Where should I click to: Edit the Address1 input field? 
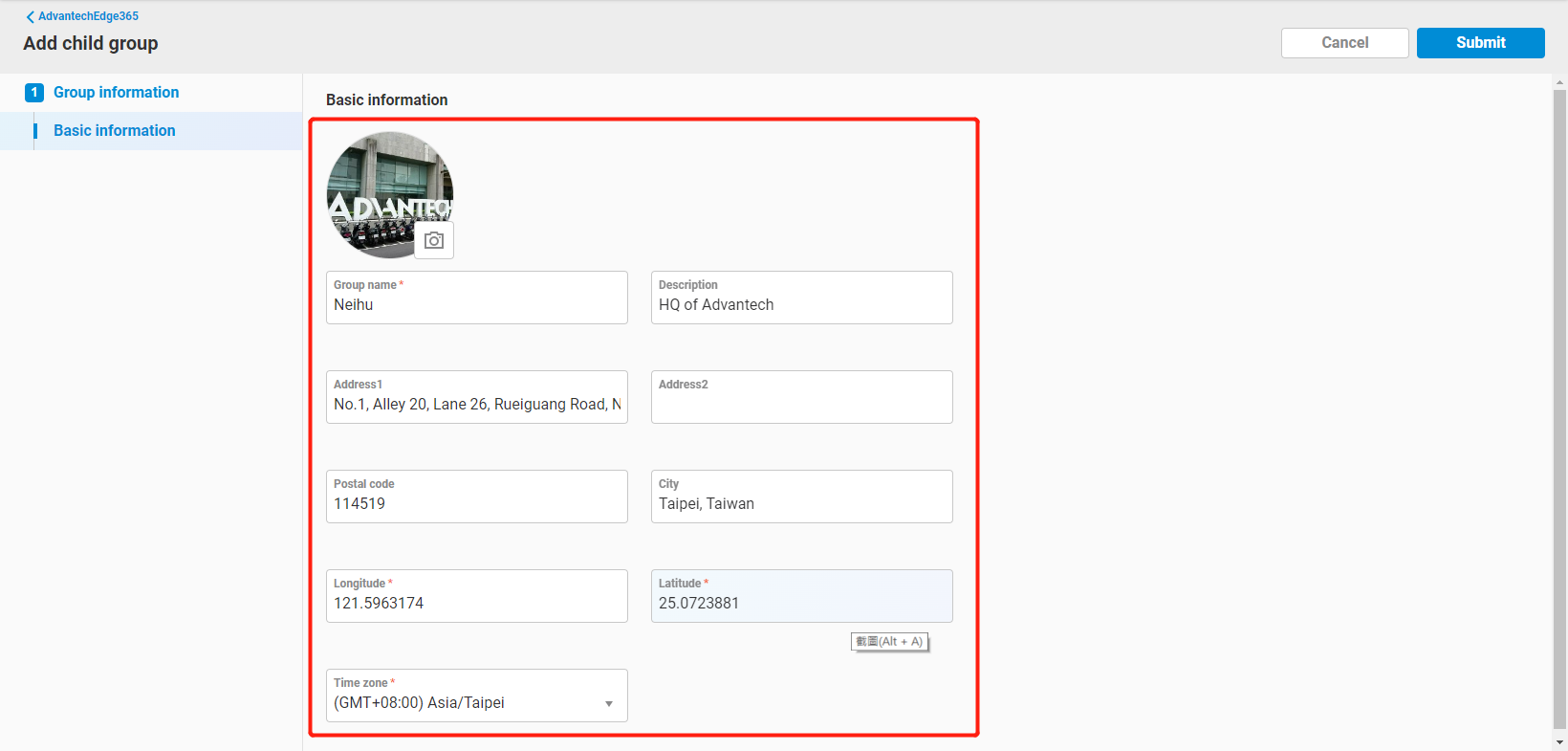pyautogui.click(x=476, y=405)
